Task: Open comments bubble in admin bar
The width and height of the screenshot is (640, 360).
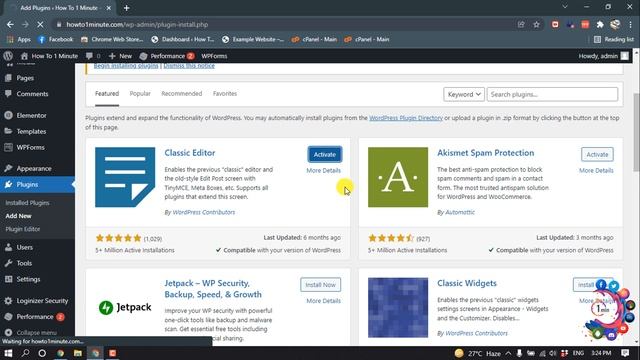Action: point(93,56)
